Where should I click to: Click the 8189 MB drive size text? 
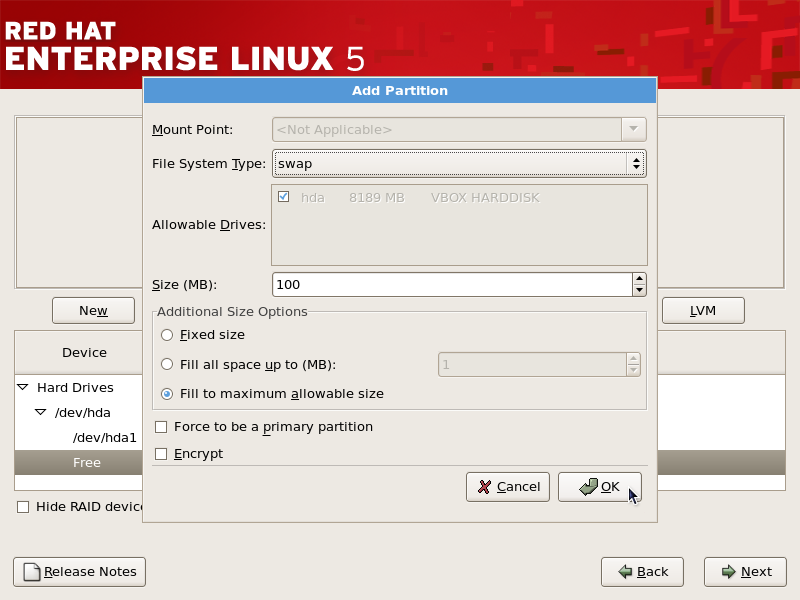pos(377,198)
